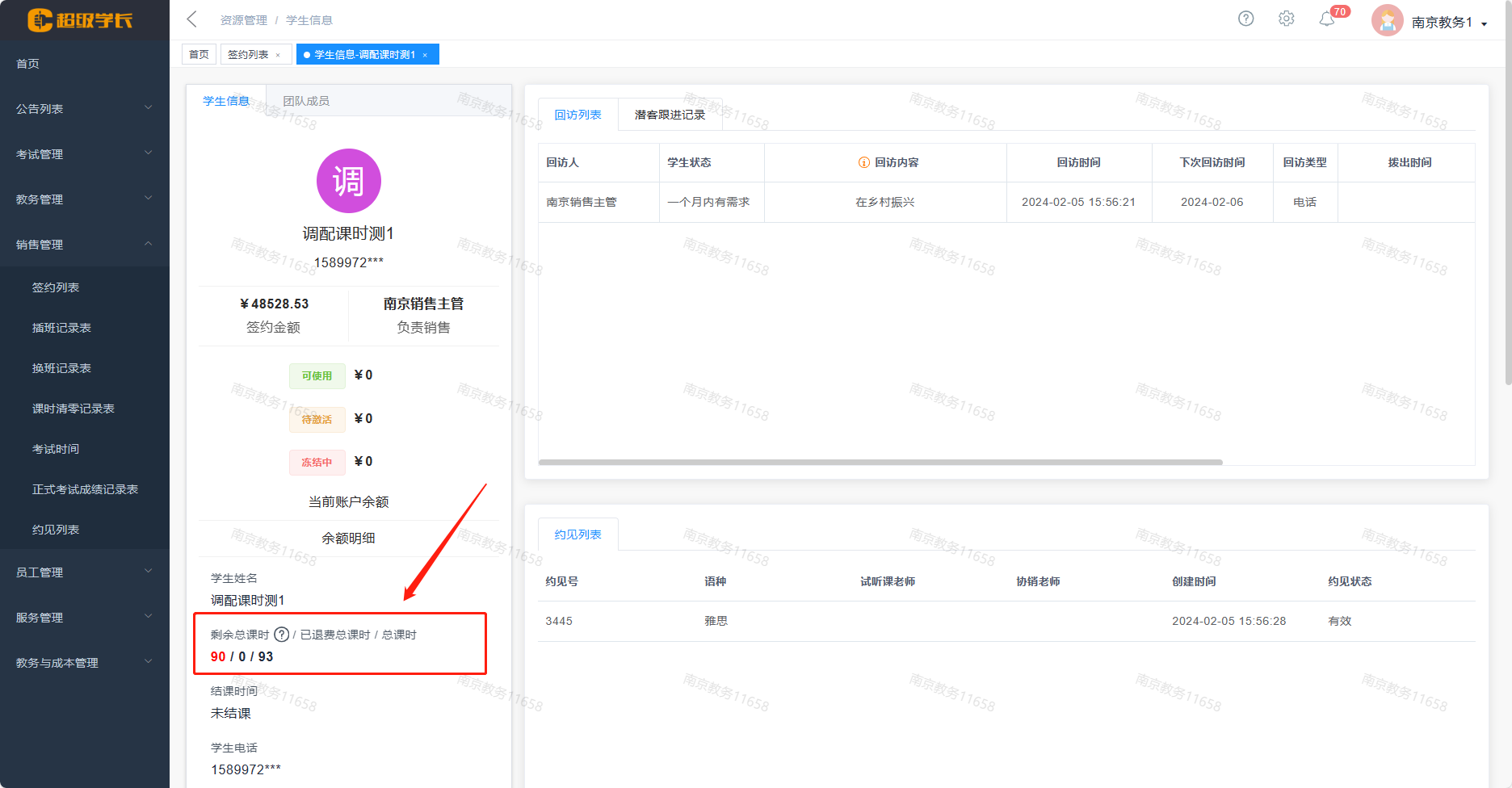This screenshot has width=1512, height=788.
Task: Close the 签约列表 tab
Action: [x=278, y=55]
